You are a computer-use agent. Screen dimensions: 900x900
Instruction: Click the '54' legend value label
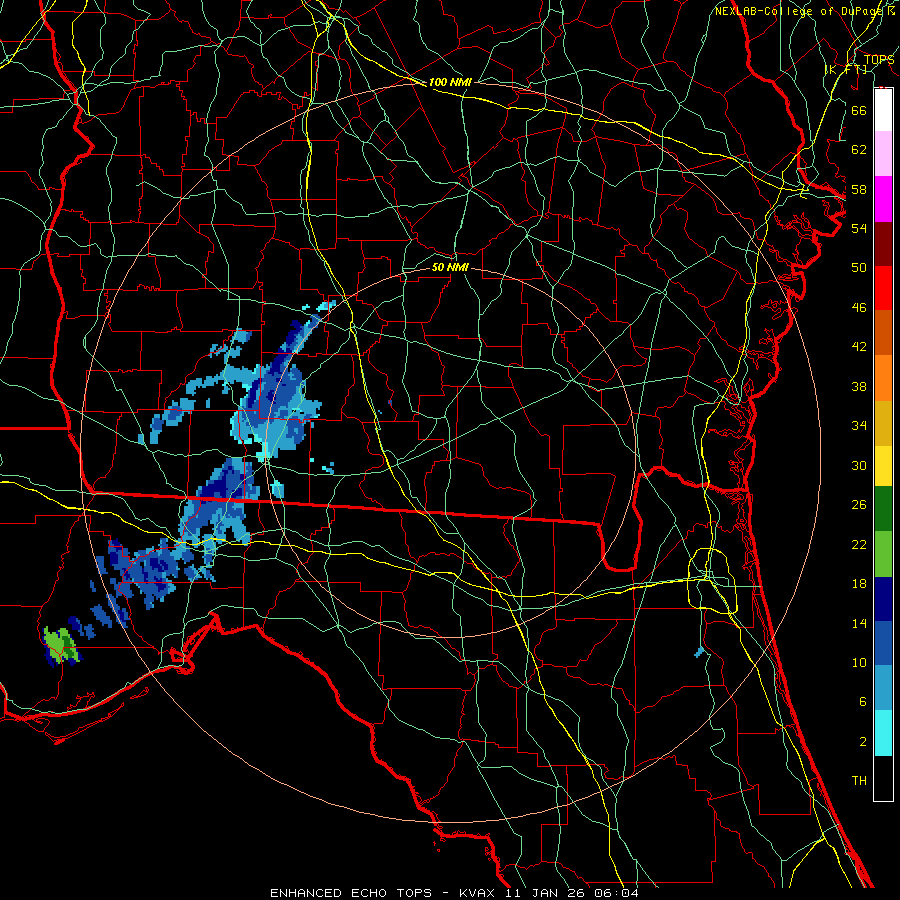pos(859,228)
